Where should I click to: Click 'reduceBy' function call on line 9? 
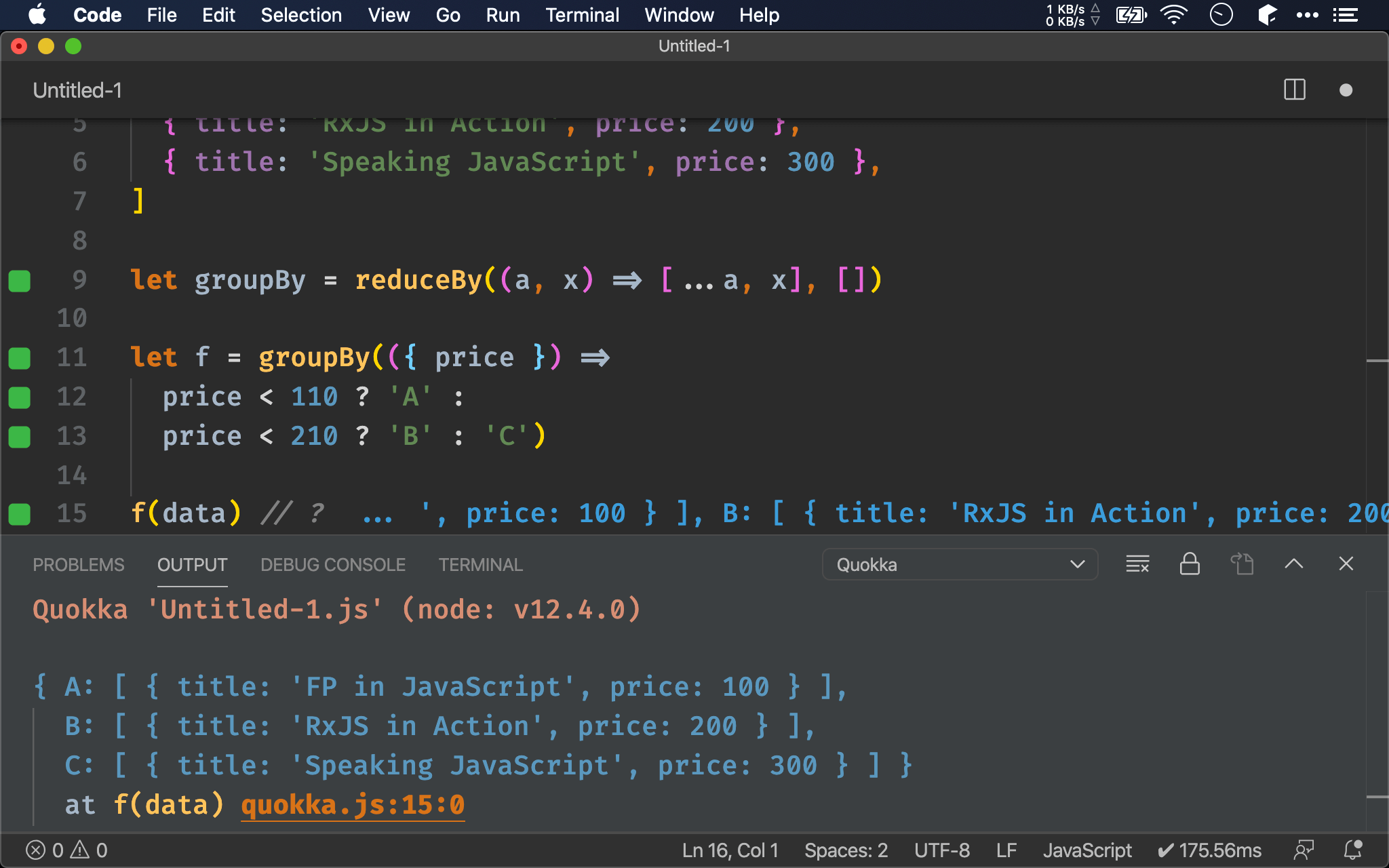point(418,280)
